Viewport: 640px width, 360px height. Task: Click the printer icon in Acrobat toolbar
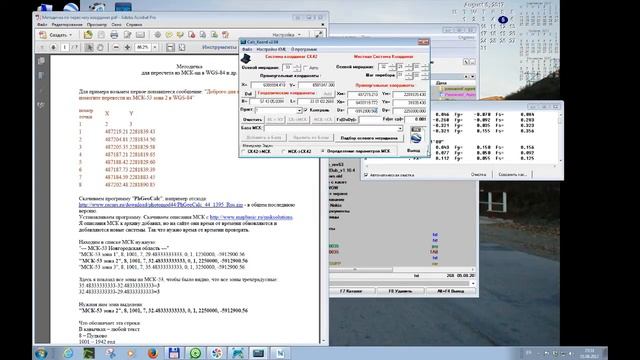coord(114,35)
